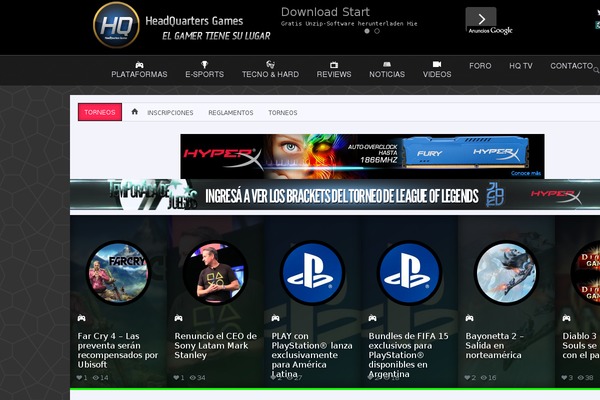Open PlayStation logo thumbnail for PLAY con PlayStation
The width and height of the screenshot is (600, 400).
(x=312, y=273)
